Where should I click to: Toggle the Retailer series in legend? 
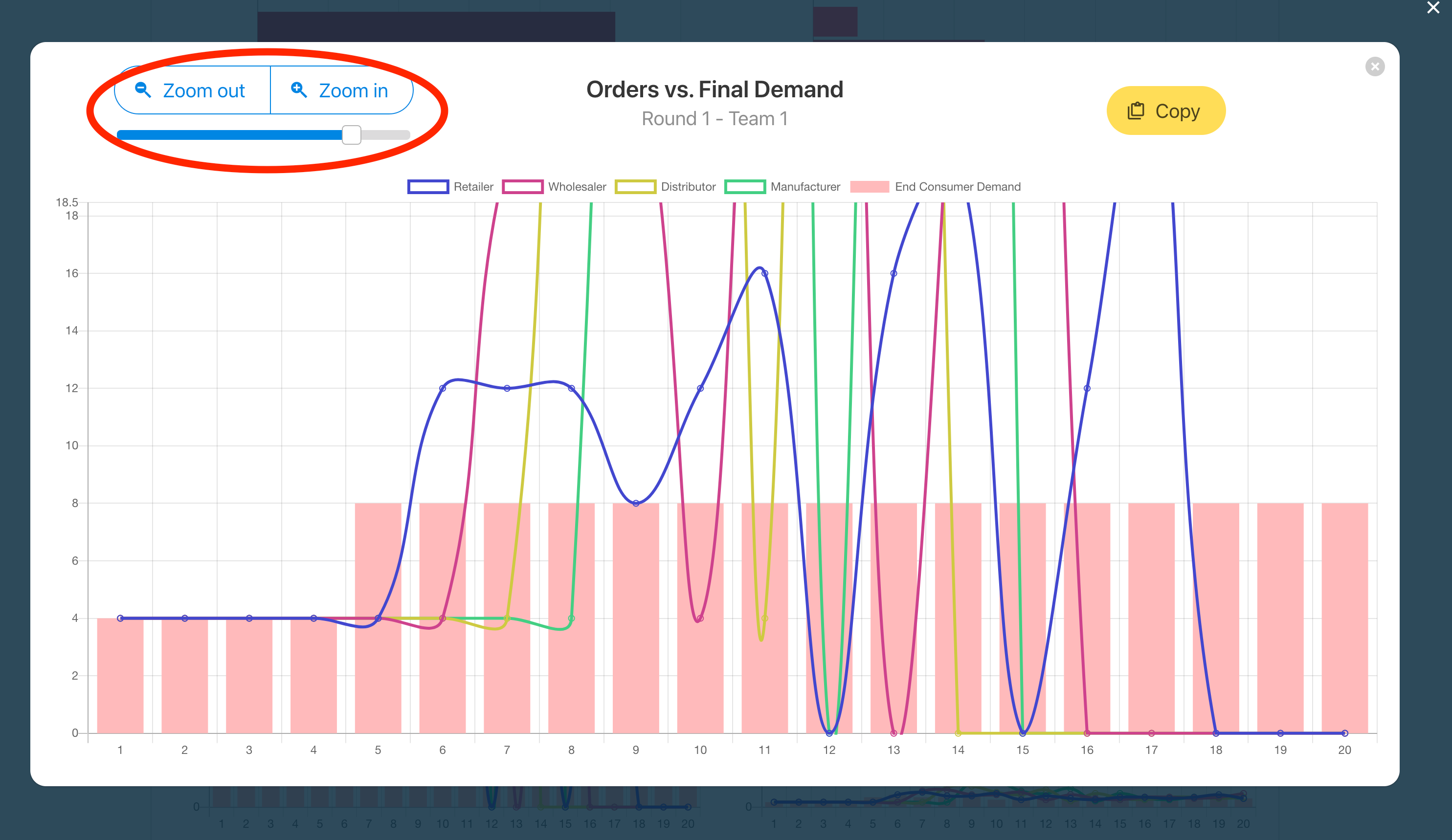pos(450,187)
